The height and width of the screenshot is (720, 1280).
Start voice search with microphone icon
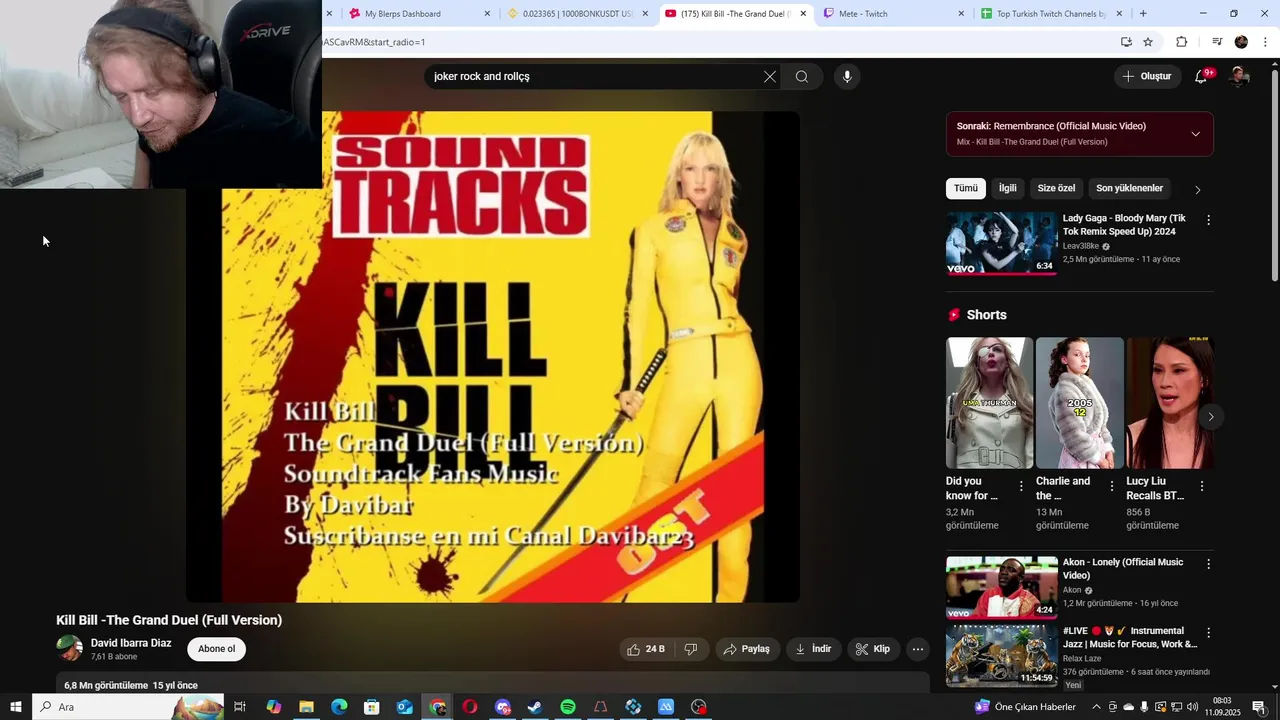pos(847,77)
